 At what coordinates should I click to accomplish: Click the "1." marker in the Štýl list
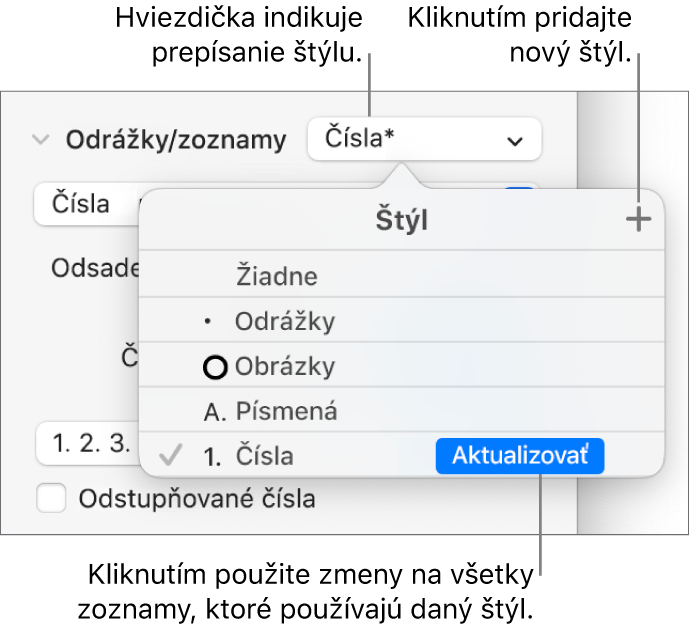point(212,456)
